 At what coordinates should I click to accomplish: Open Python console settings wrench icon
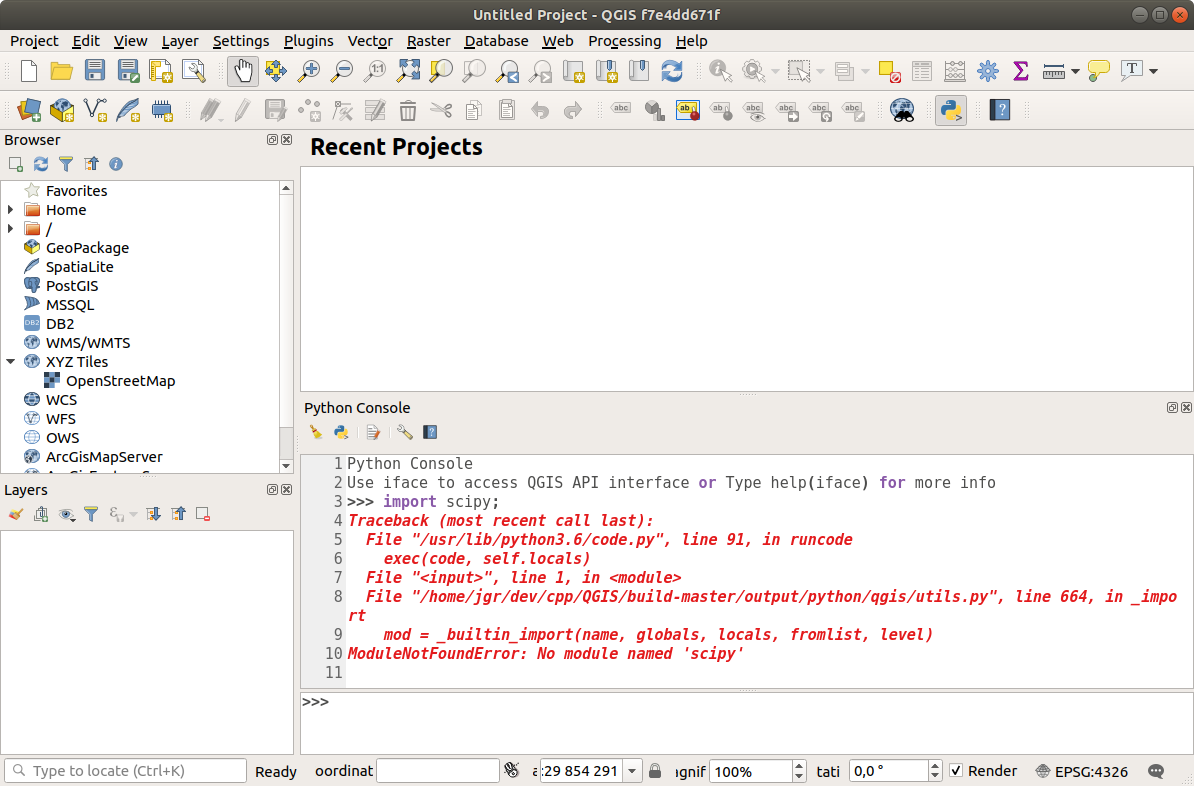tap(404, 433)
